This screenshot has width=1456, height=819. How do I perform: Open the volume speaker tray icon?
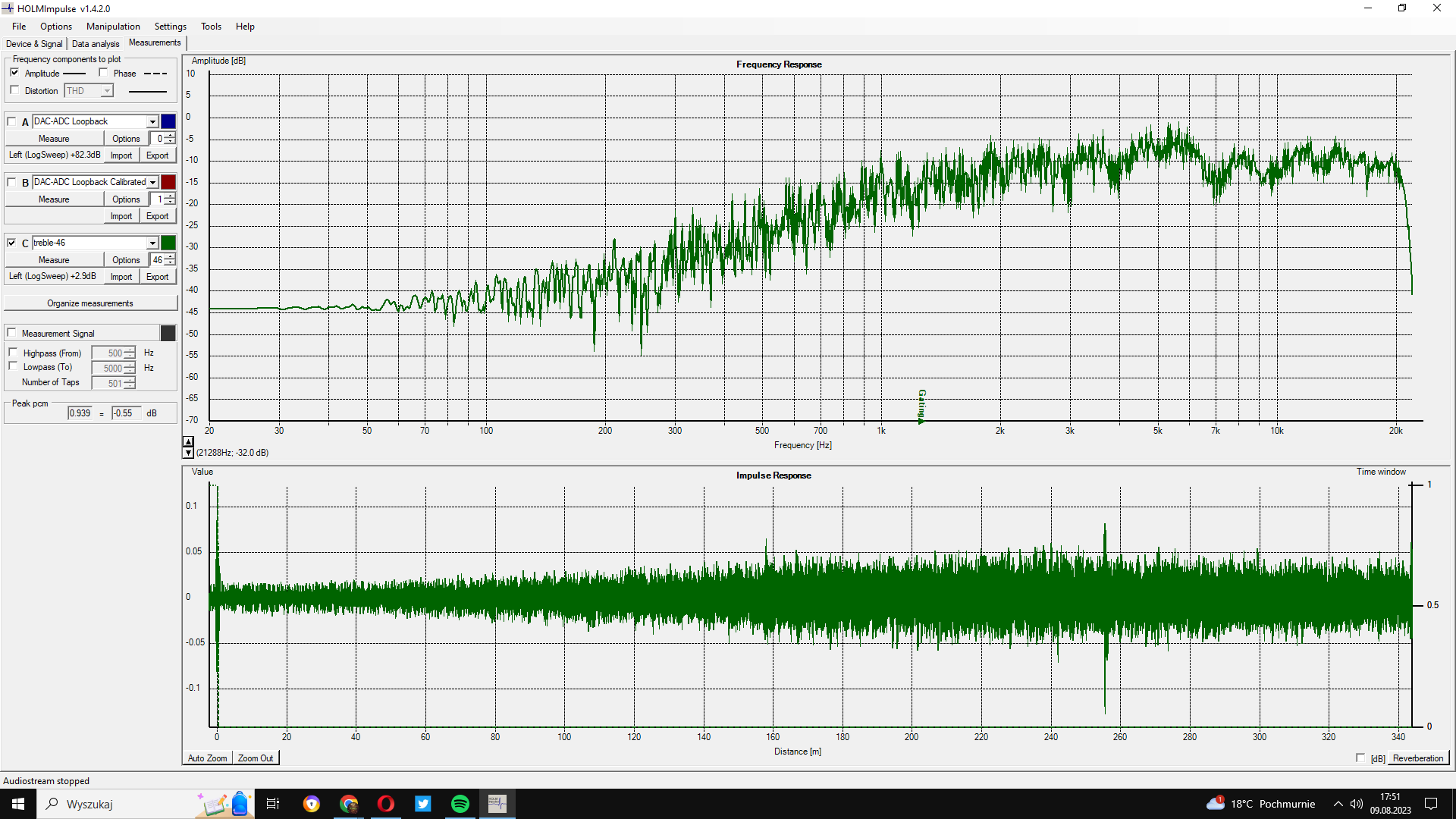[x=1357, y=804]
